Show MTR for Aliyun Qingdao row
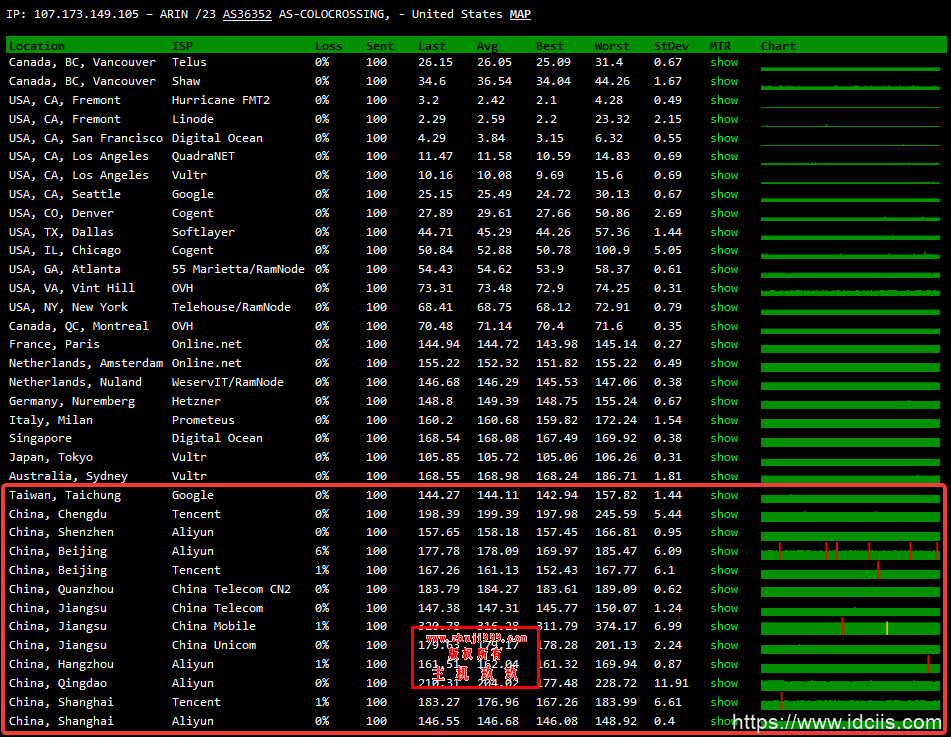Viewport: 951px width, 737px height. (724, 683)
